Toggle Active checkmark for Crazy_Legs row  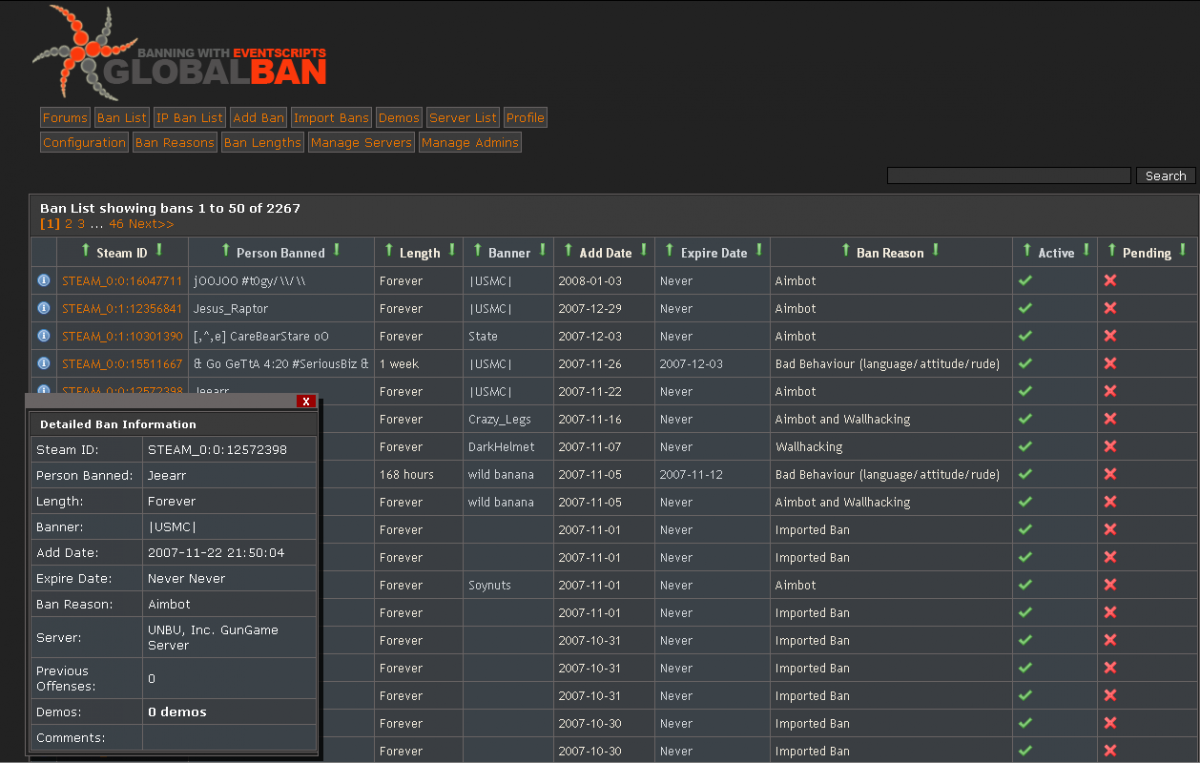point(1025,419)
